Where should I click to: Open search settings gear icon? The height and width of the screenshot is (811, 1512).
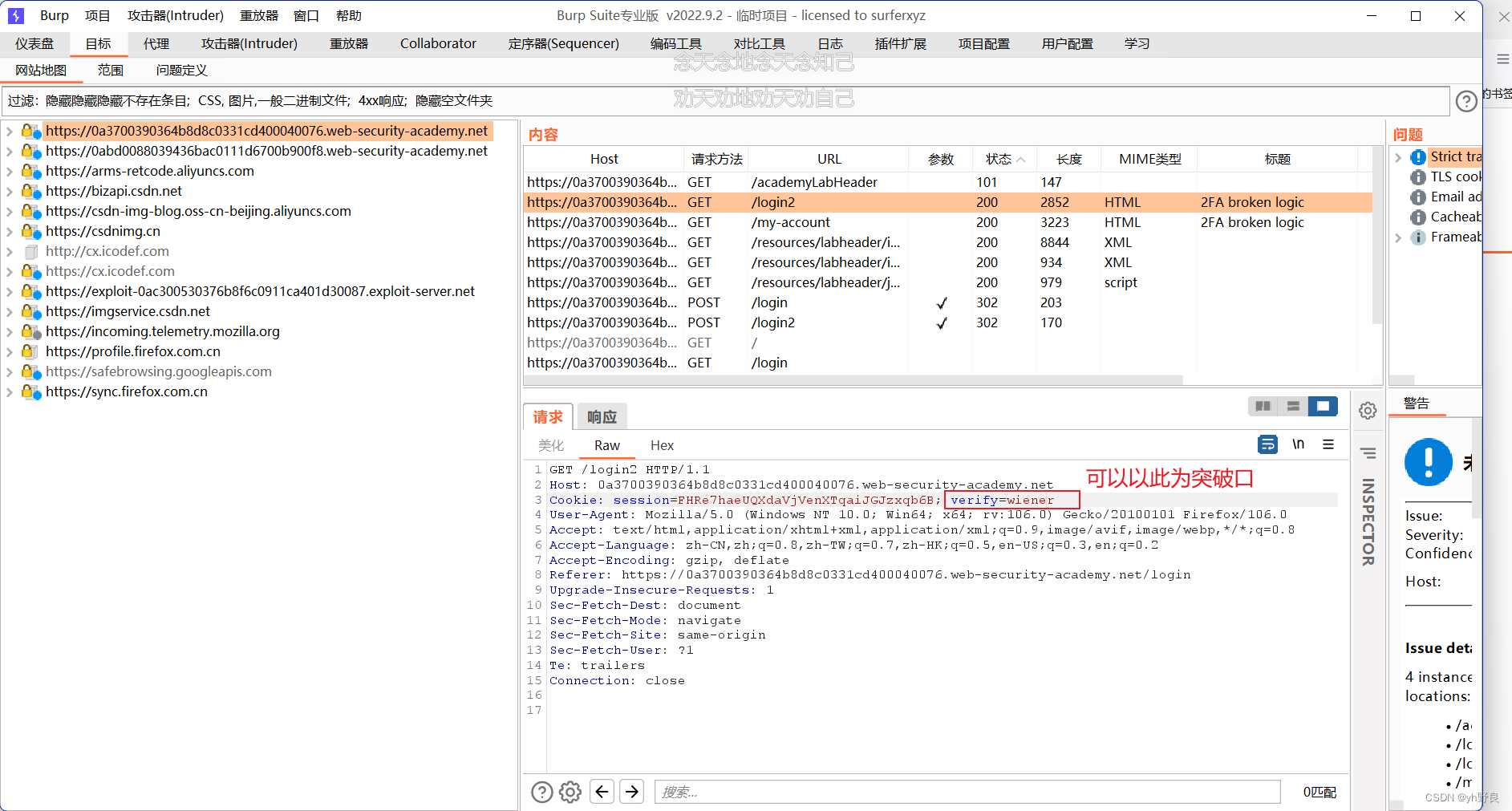click(x=570, y=792)
